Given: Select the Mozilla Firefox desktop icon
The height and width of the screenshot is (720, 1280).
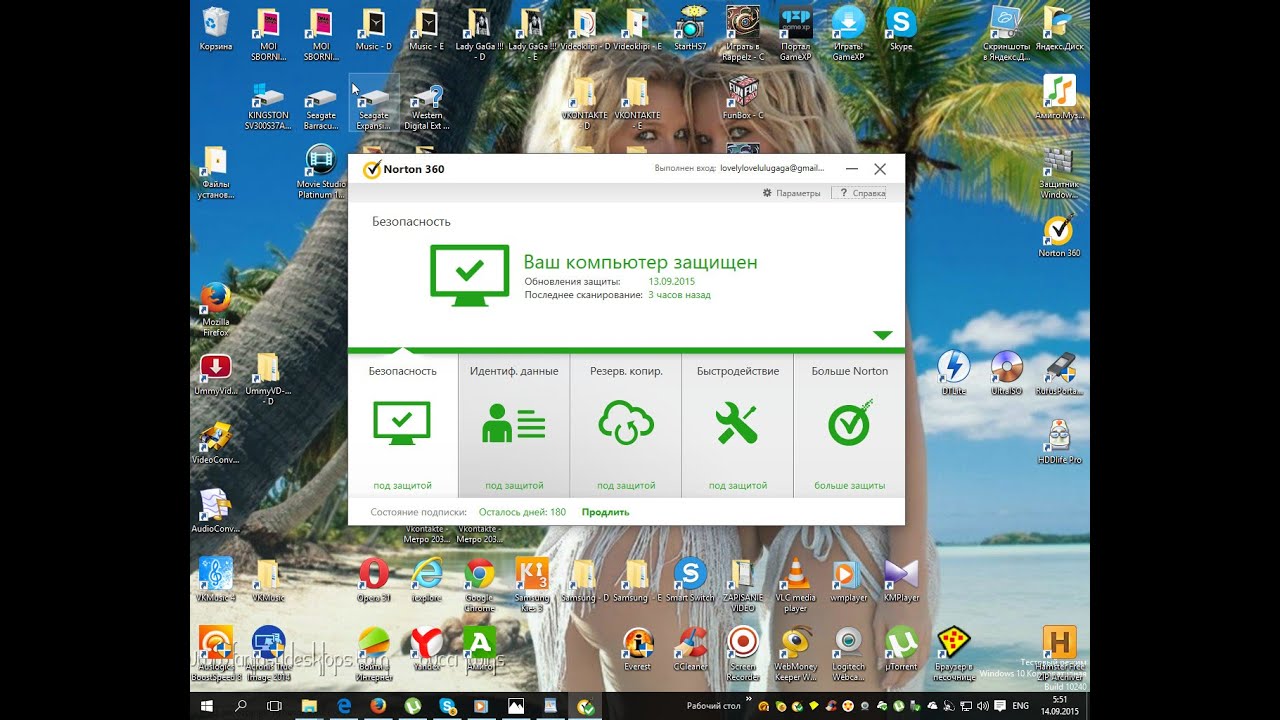Looking at the screenshot, I should [x=216, y=309].
